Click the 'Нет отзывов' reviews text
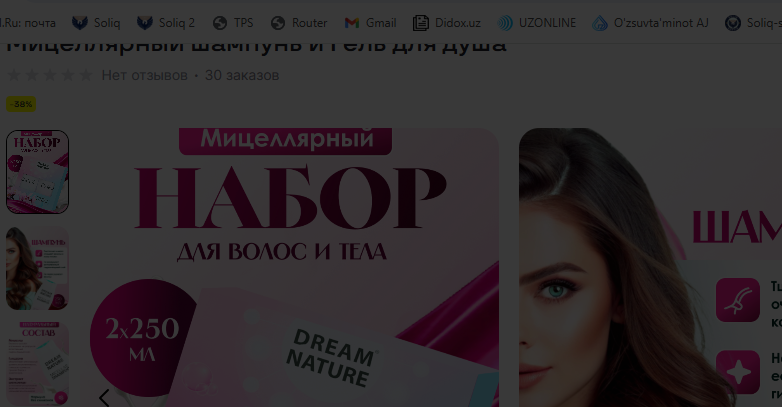782x407 pixels. pos(145,75)
